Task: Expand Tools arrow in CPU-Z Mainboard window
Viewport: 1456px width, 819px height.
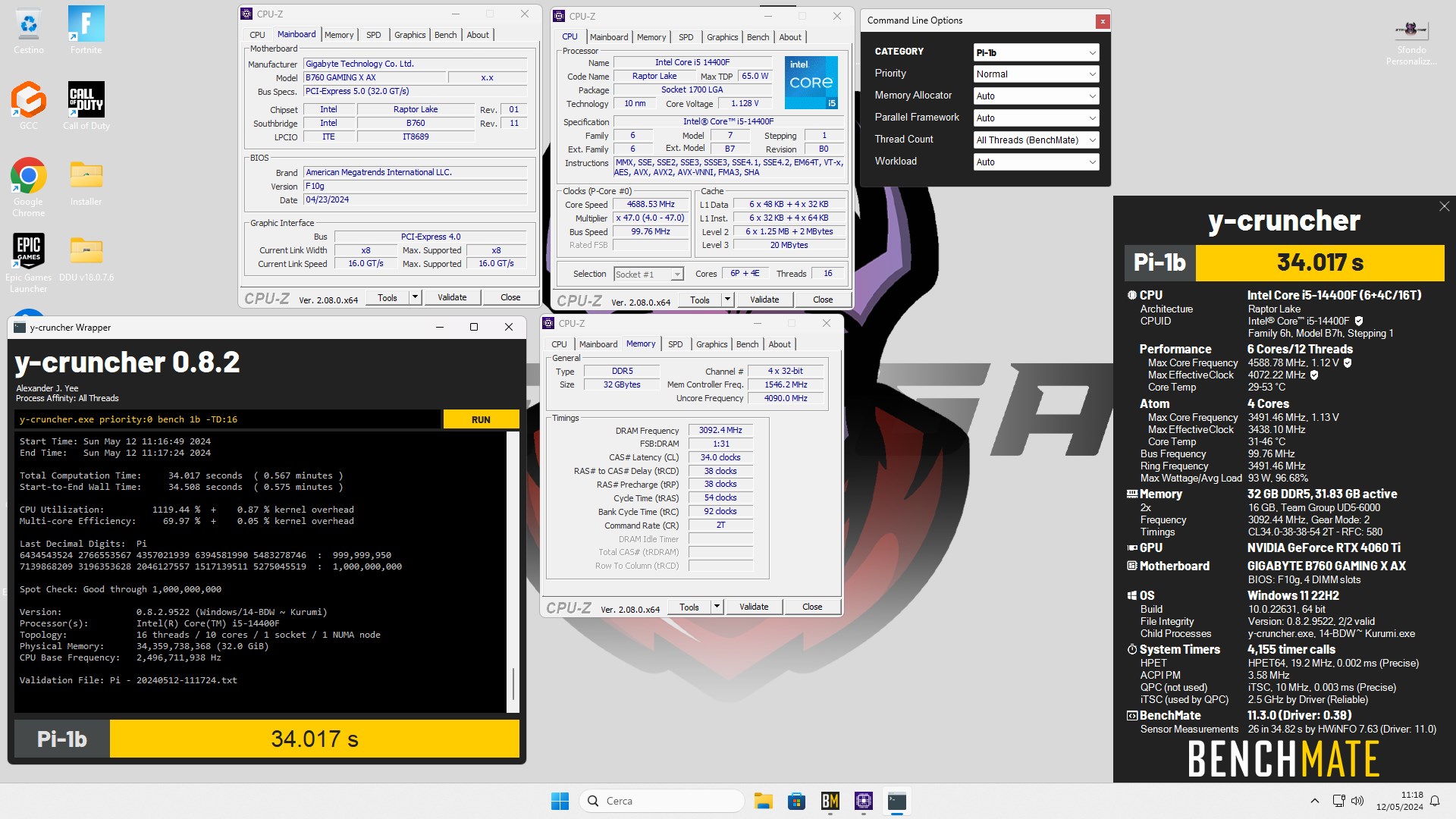Action: tap(415, 297)
